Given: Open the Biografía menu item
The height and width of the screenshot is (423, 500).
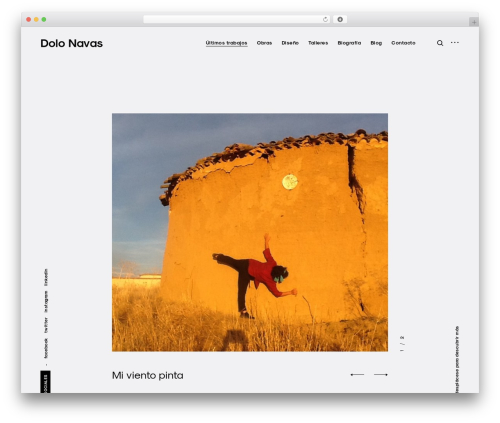Looking at the screenshot, I should [x=349, y=43].
